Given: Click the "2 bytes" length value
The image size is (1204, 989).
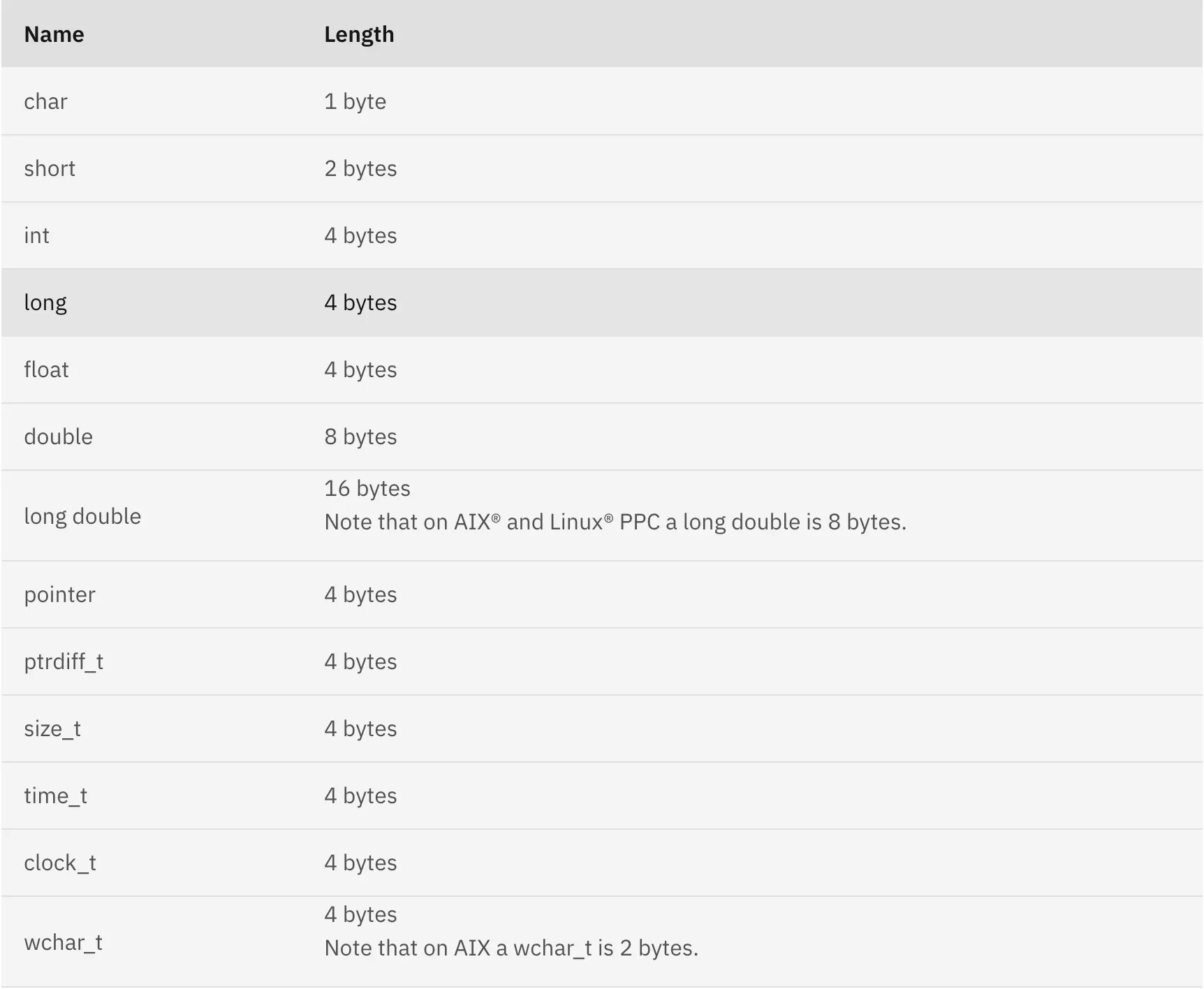Looking at the screenshot, I should pos(360,168).
